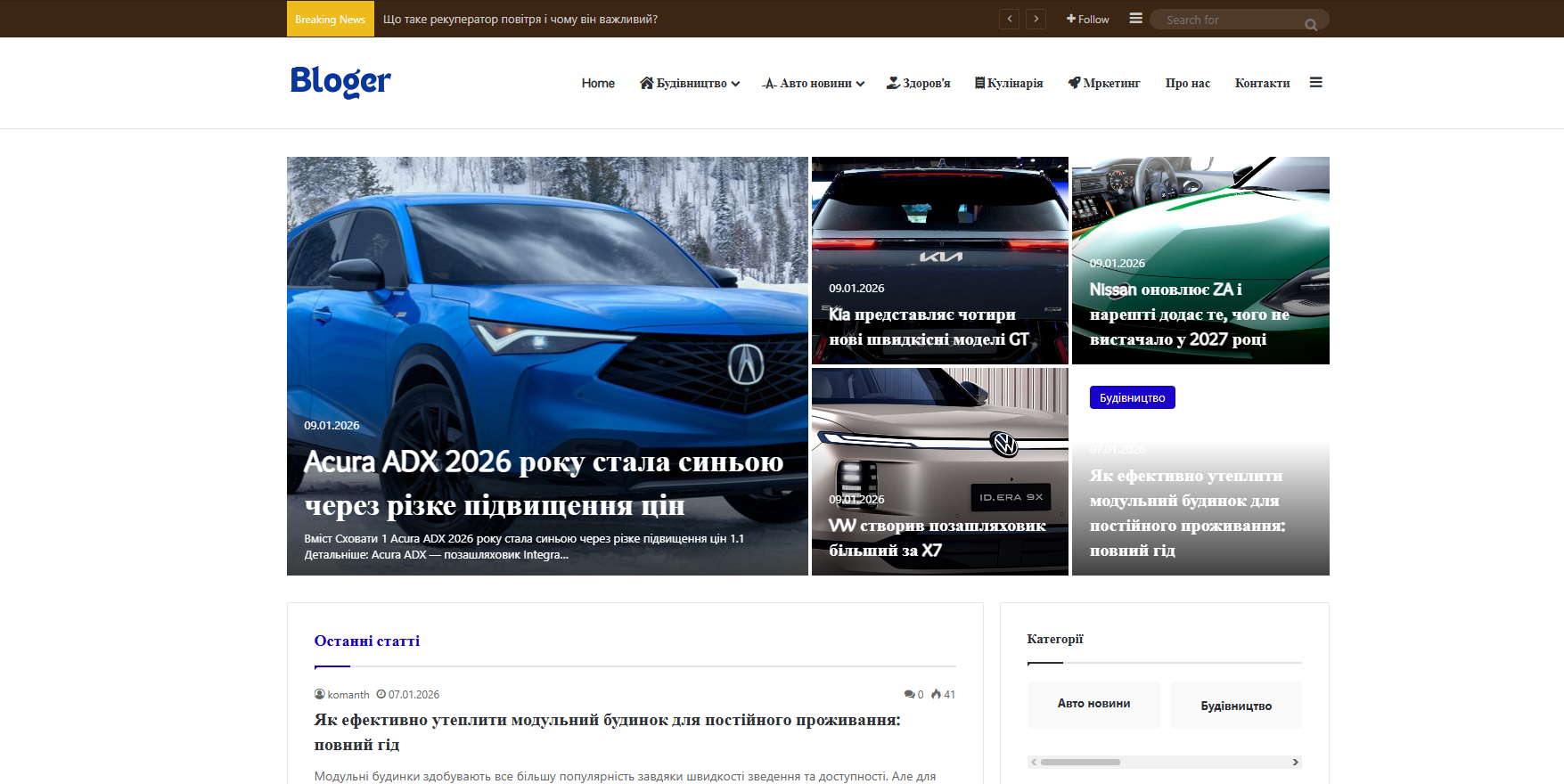Open the Кулінарія menu item

[1009, 83]
